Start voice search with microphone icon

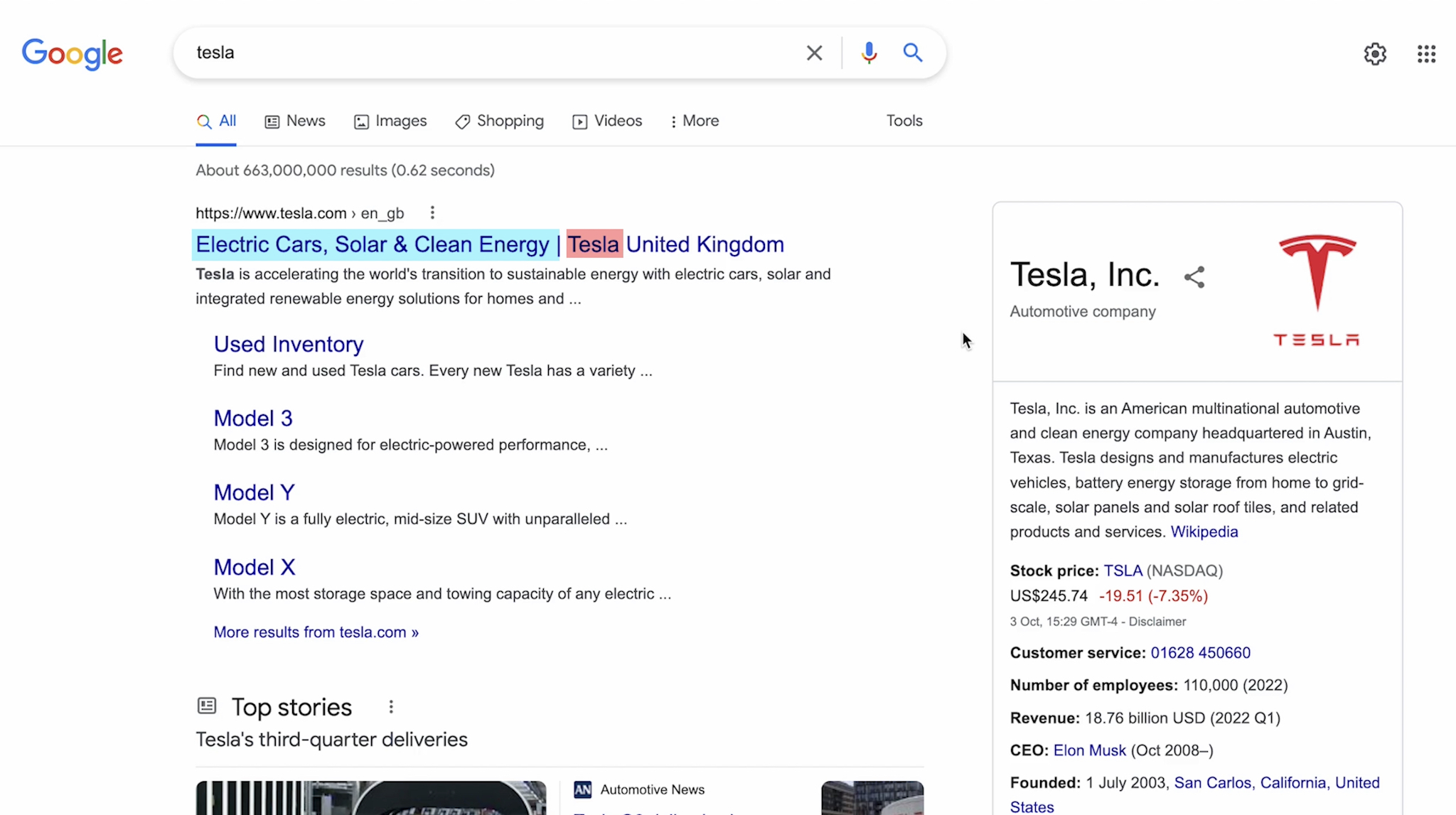click(x=869, y=53)
